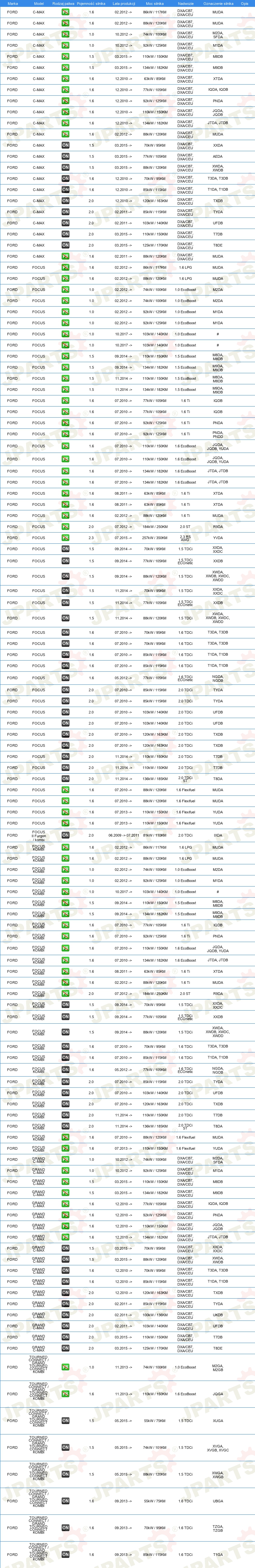Click the 'Opis' column header

[x=244, y=4]
